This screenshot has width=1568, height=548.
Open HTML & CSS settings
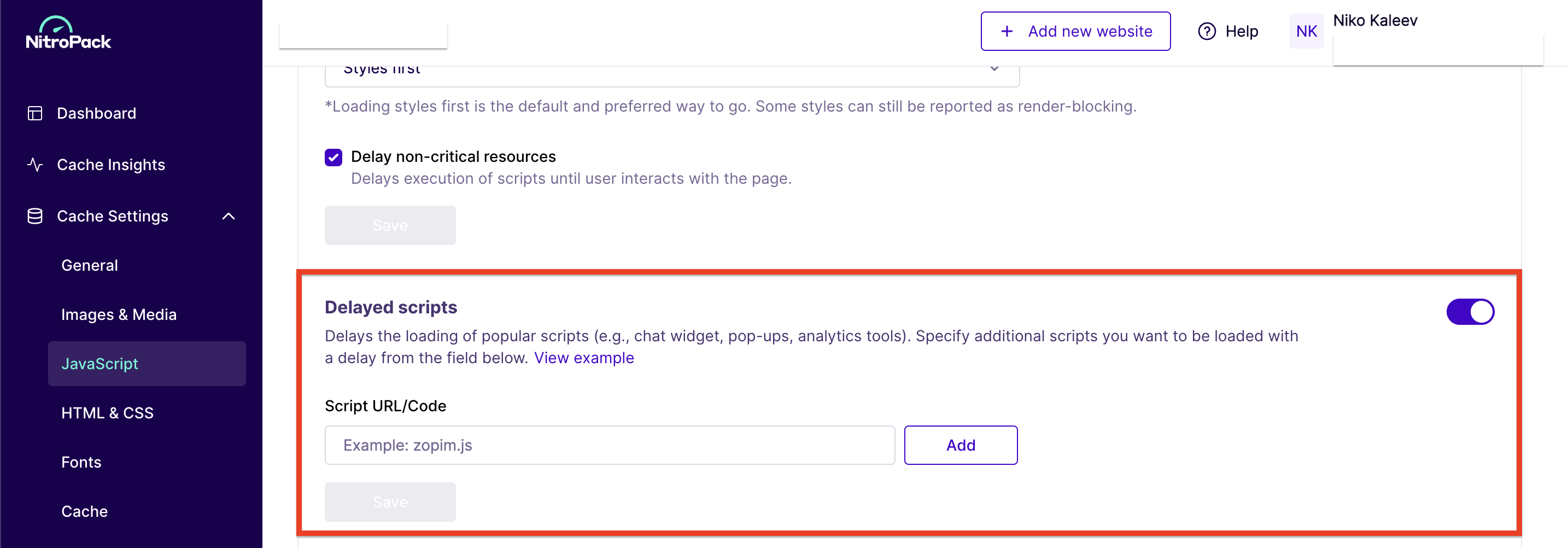(107, 413)
